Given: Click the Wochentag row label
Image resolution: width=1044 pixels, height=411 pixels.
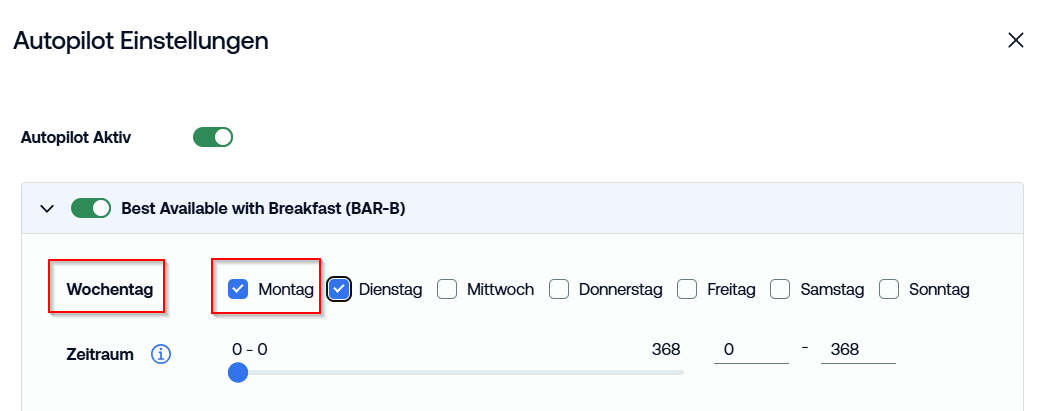Looking at the screenshot, I should 109,289.
